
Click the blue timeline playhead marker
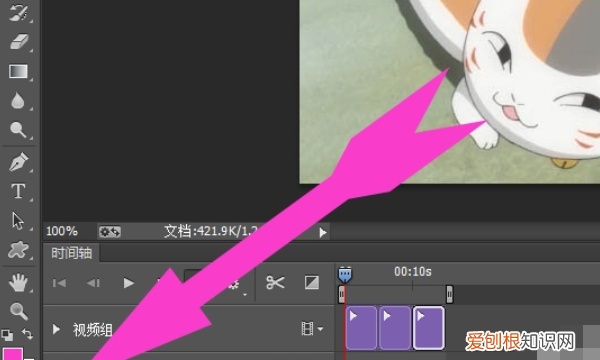(x=345, y=274)
